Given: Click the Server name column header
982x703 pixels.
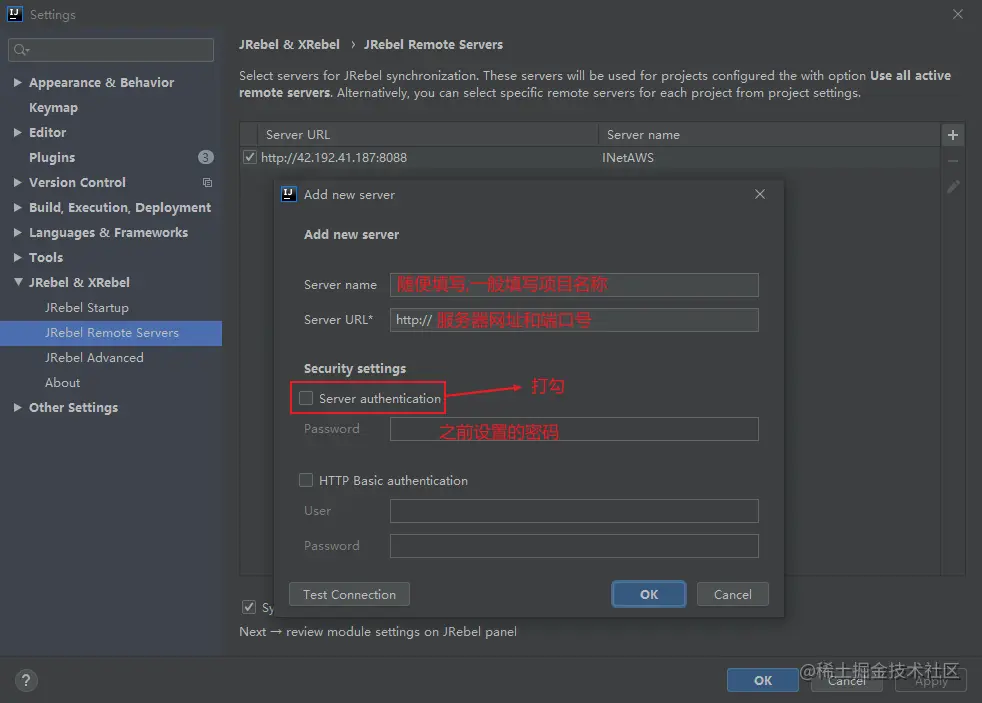Looking at the screenshot, I should 769,135.
